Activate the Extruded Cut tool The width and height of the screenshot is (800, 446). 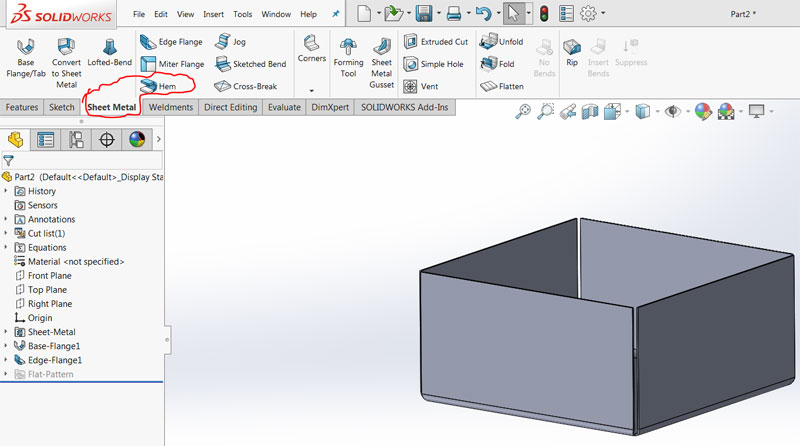click(436, 42)
